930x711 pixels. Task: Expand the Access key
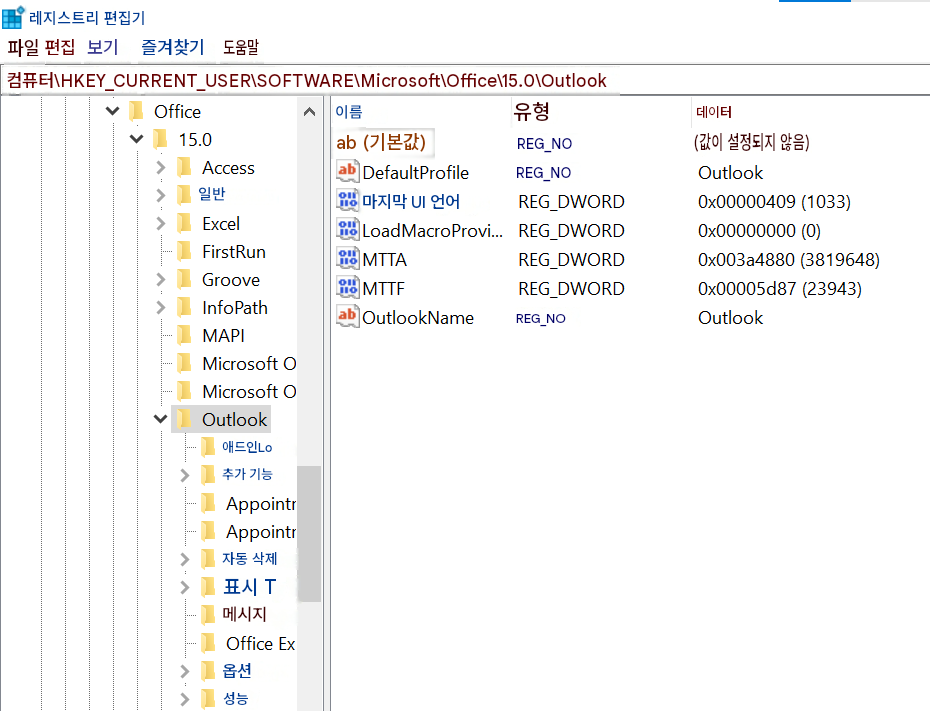point(161,168)
